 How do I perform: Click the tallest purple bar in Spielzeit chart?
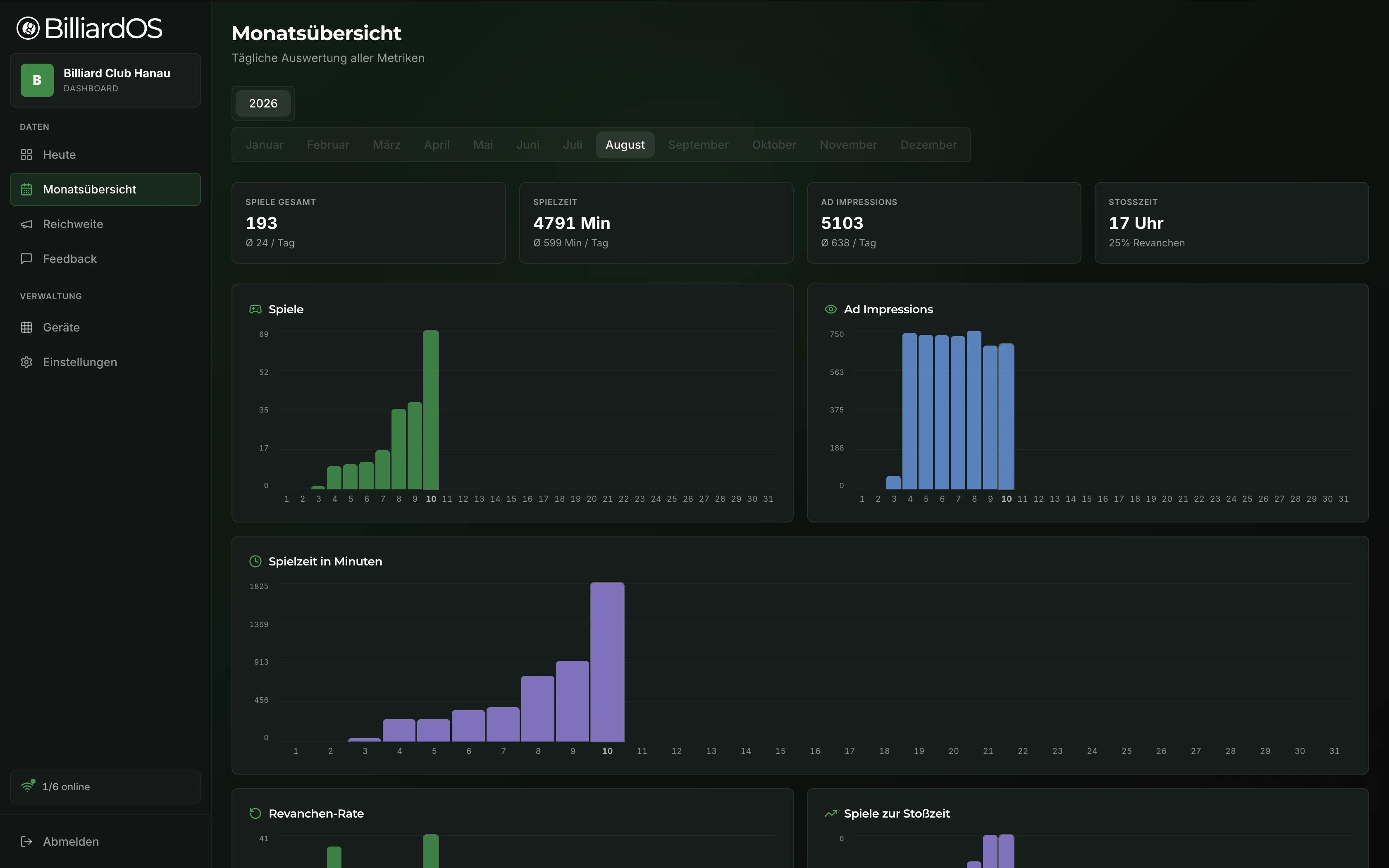[607, 662]
